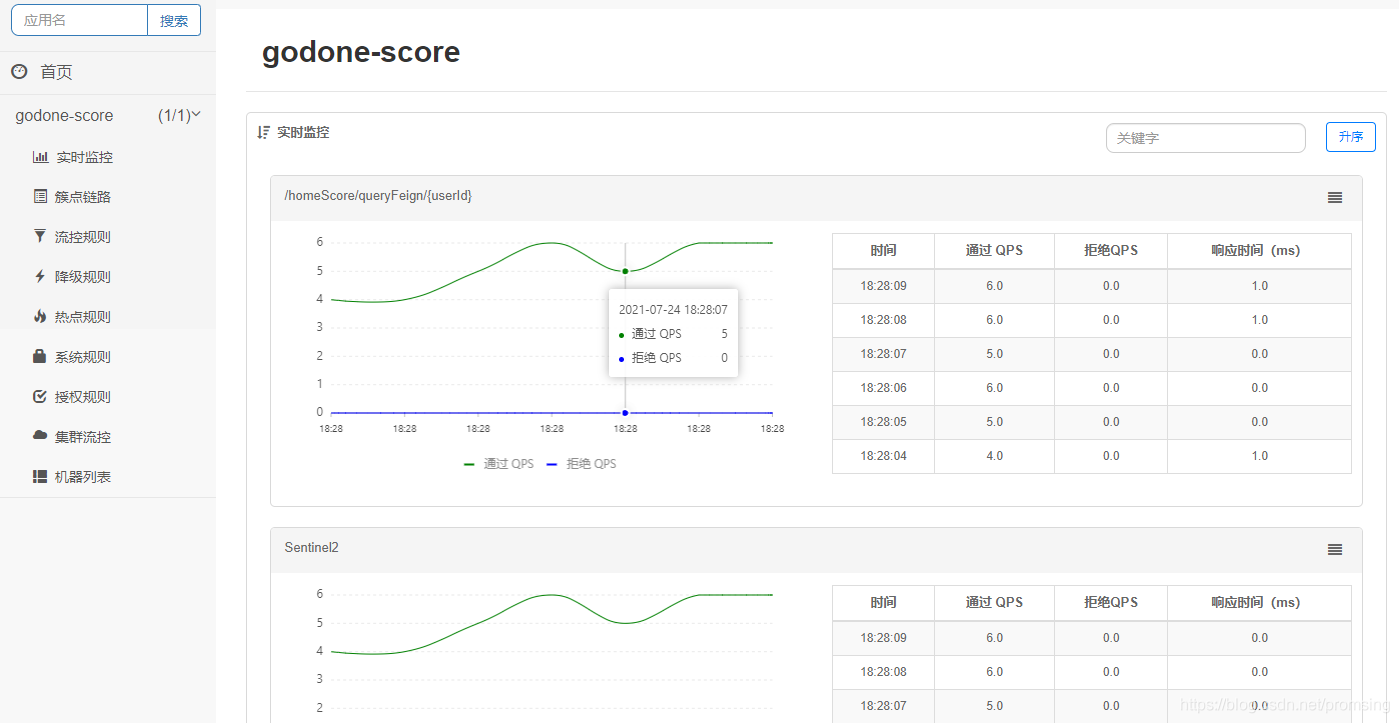Click the list icon beside 簇点链路
Viewport: 1399px width, 723px height.
coord(40,197)
